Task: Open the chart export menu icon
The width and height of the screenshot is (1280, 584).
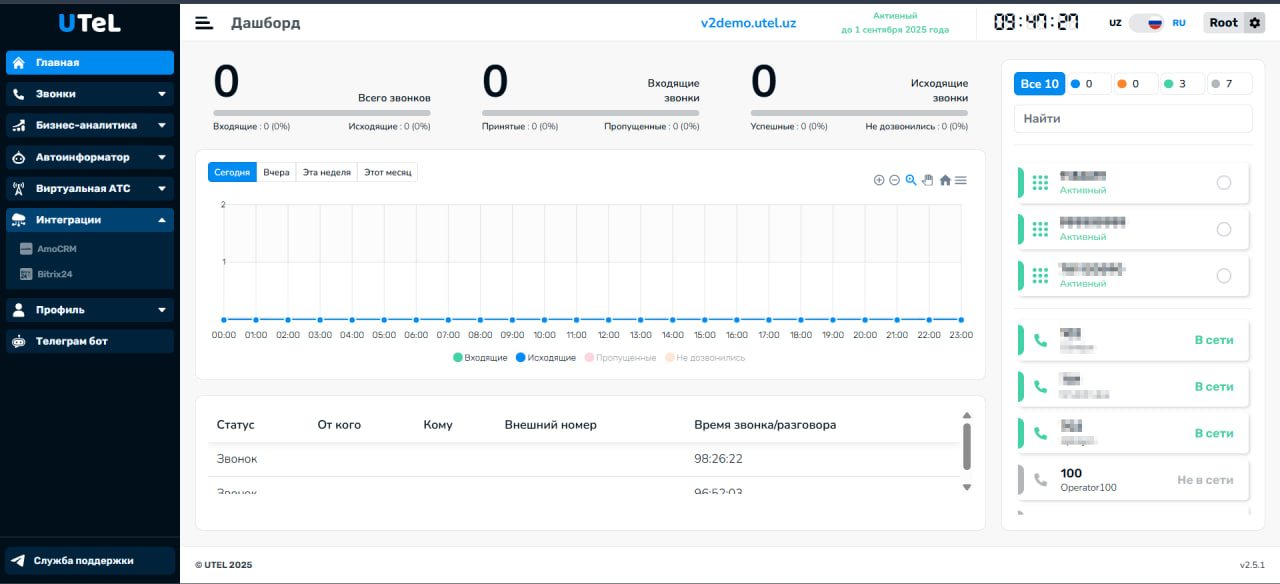Action: click(x=961, y=180)
